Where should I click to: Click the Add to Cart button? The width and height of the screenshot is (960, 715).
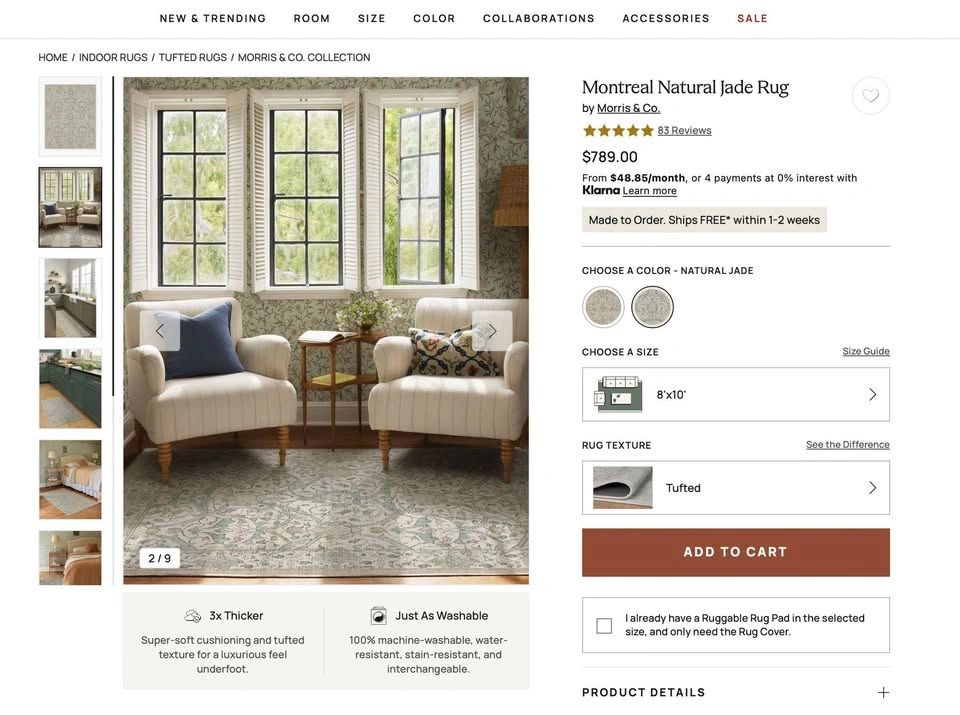(736, 552)
